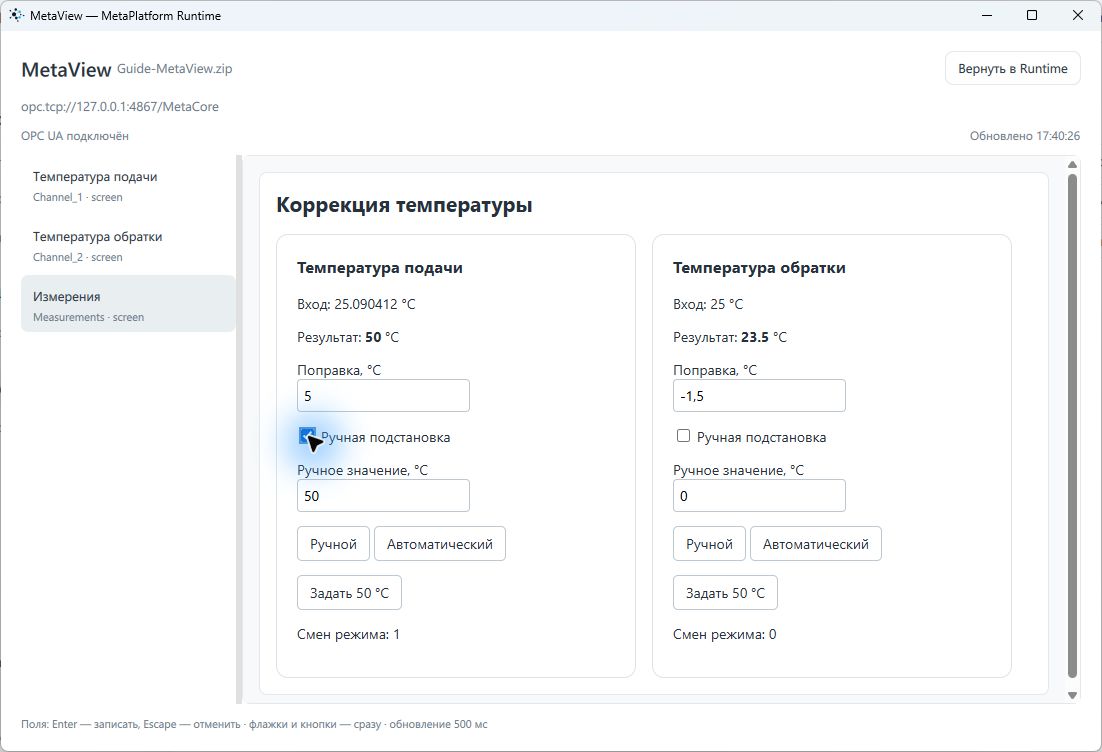Click 'Автоматический' in Температура обратки card
Viewport: 1102px width, 752px height.
tap(816, 543)
